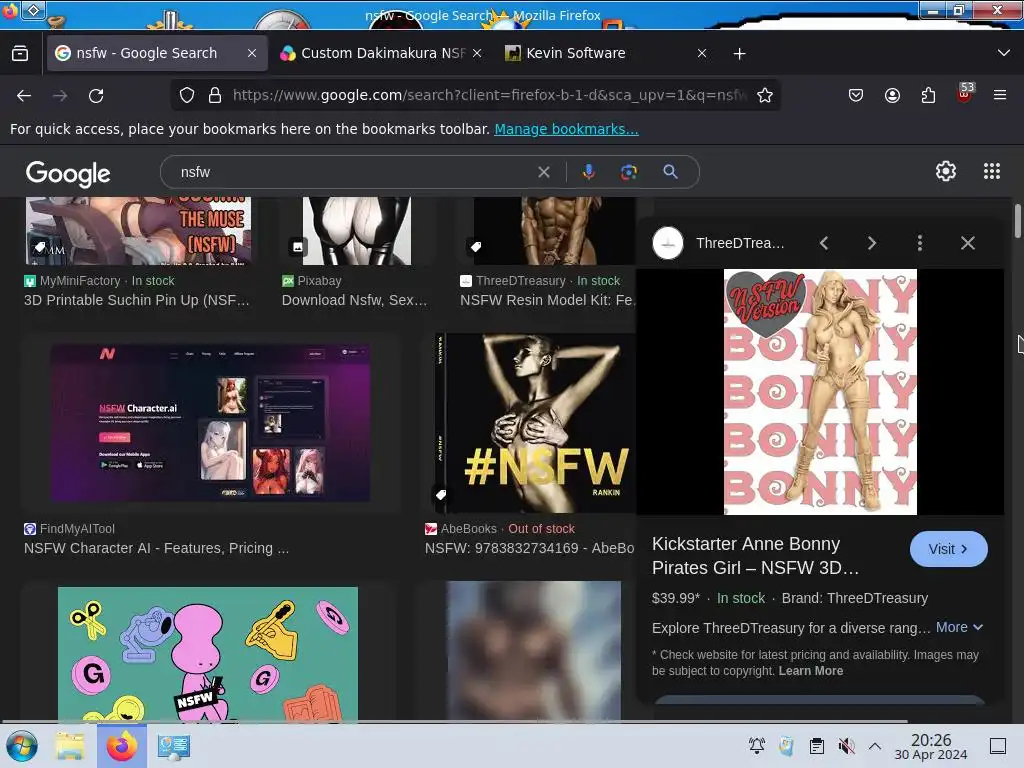Image resolution: width=1024 pixels, height=768 pixels.
Task: Open the Extensions puzzle icon
Action: (x=928, y=95)
